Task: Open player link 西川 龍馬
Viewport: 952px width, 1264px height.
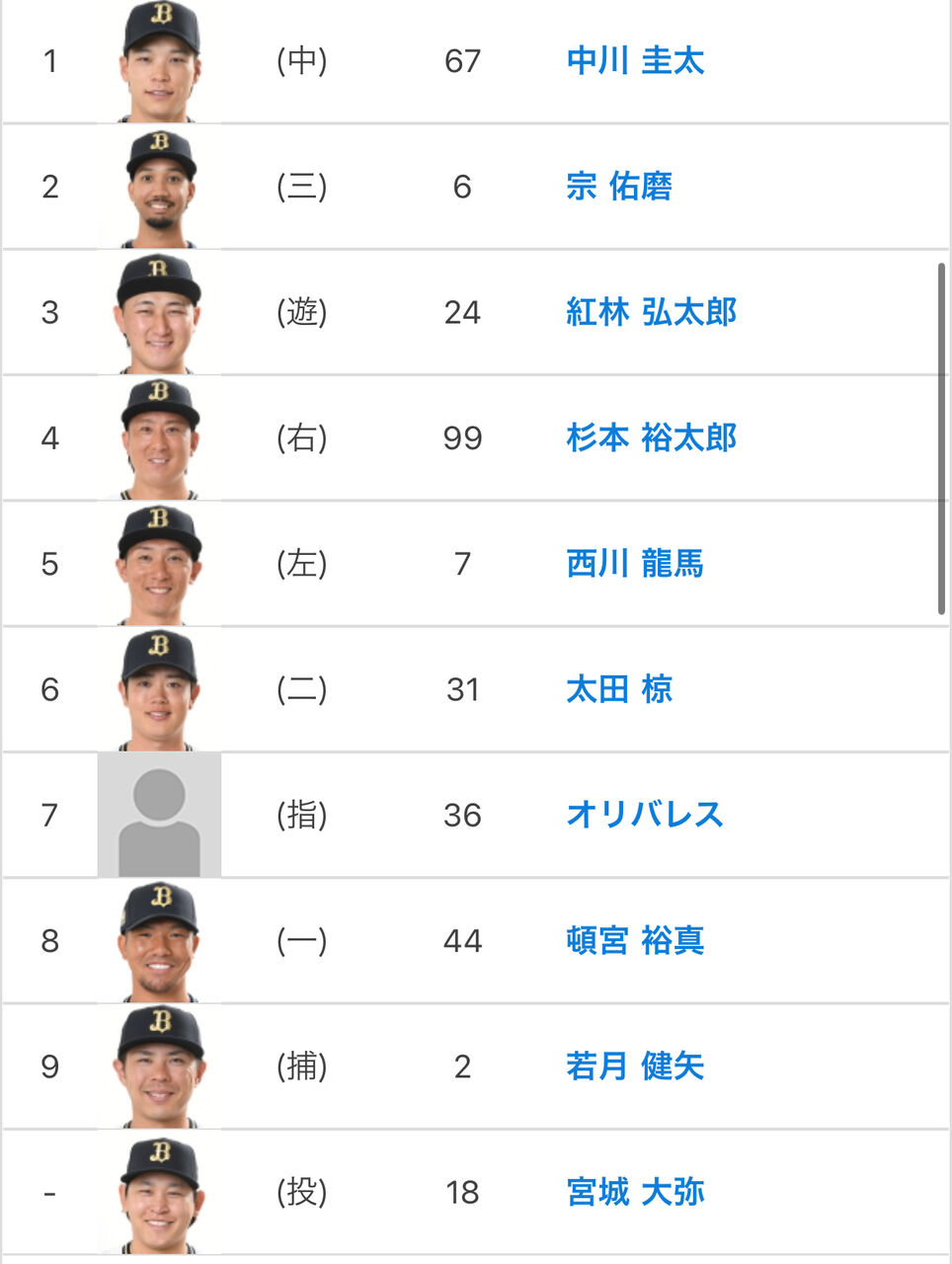Action: click(635, 564)
